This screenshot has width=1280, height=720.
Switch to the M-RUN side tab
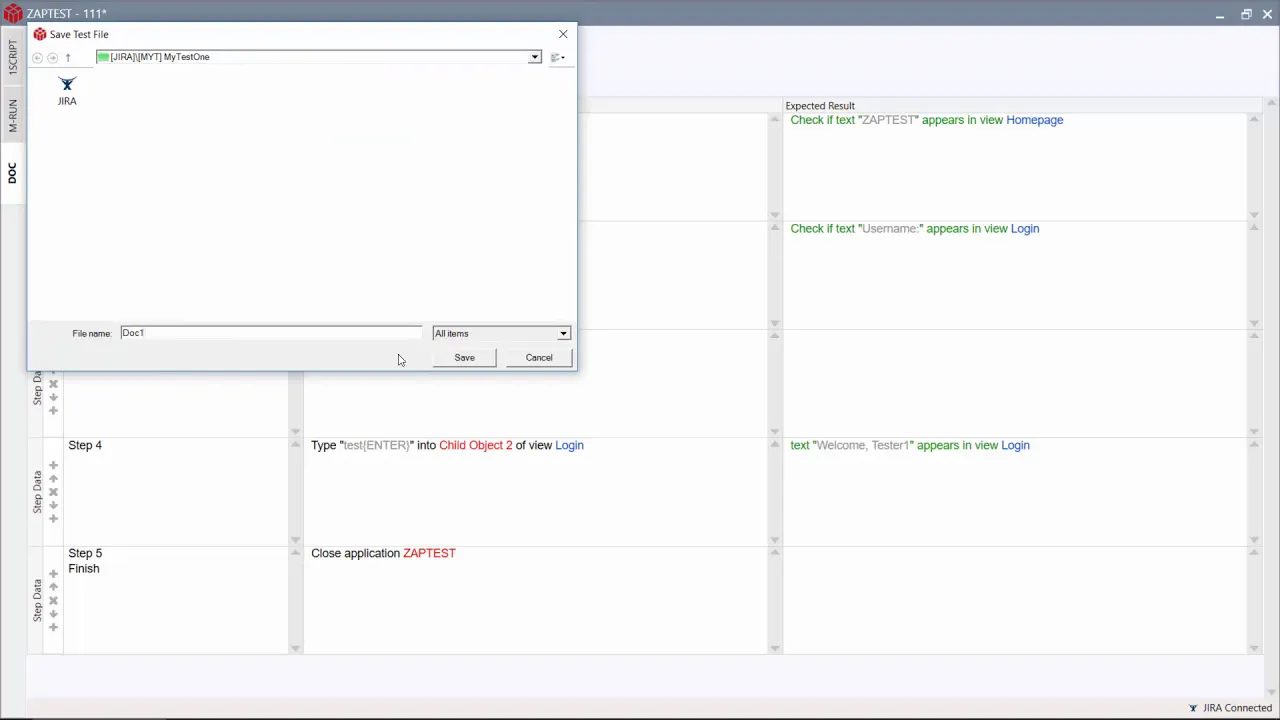point(12,115)
